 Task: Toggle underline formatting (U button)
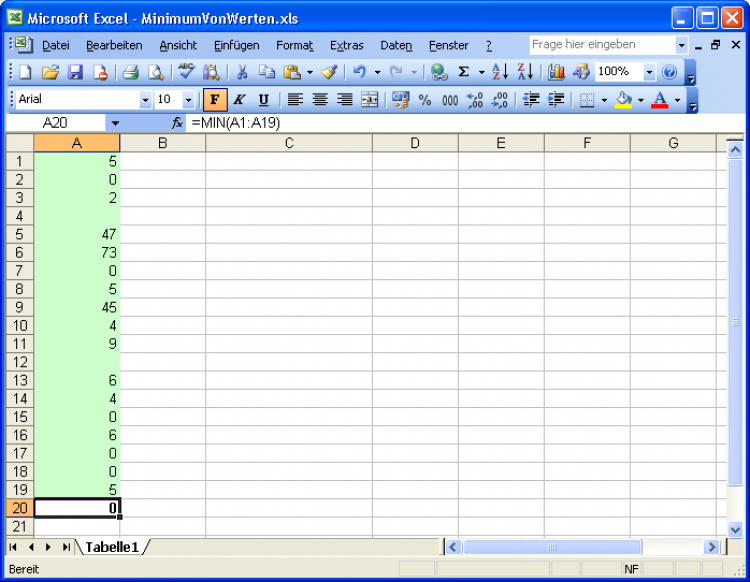tap(263, 100)
